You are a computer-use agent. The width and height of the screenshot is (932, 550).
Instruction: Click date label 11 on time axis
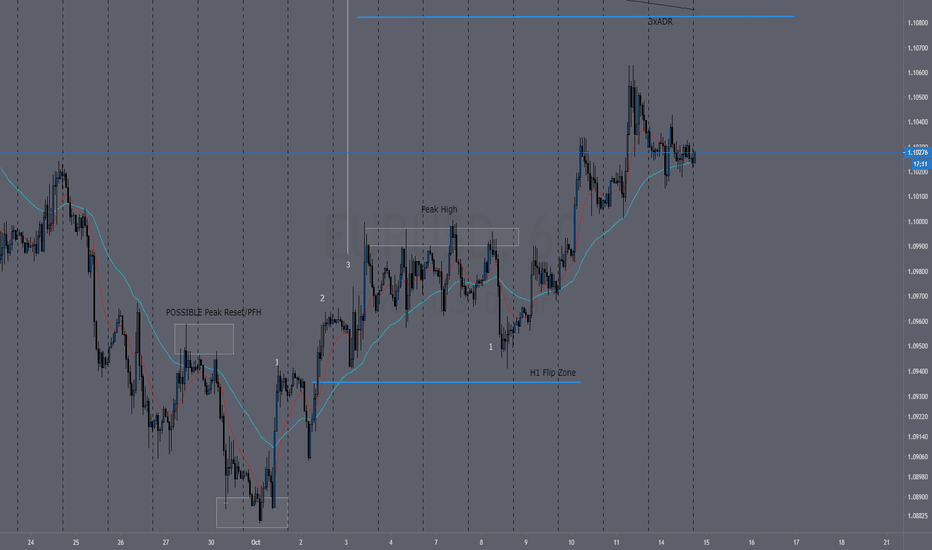[x=616, y=542]
